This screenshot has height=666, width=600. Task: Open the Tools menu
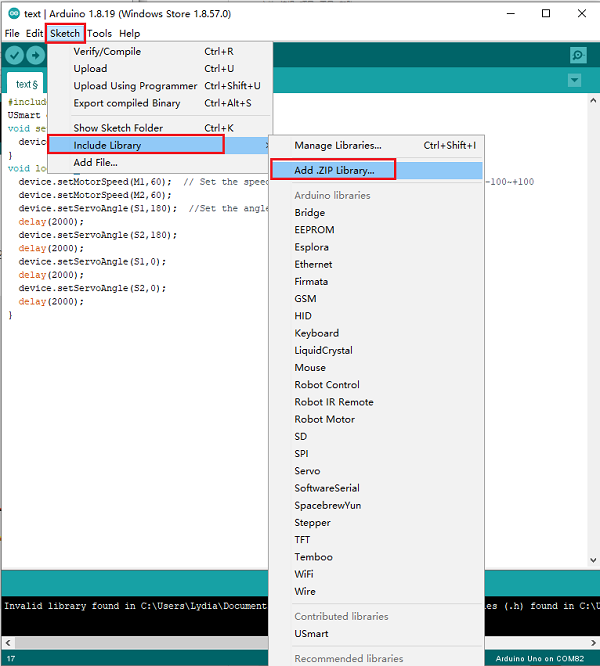coord(99,33)
